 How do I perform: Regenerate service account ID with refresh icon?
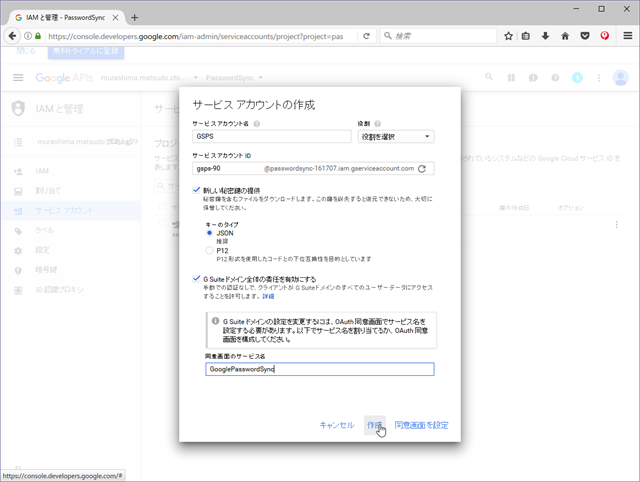pos(422,169)
